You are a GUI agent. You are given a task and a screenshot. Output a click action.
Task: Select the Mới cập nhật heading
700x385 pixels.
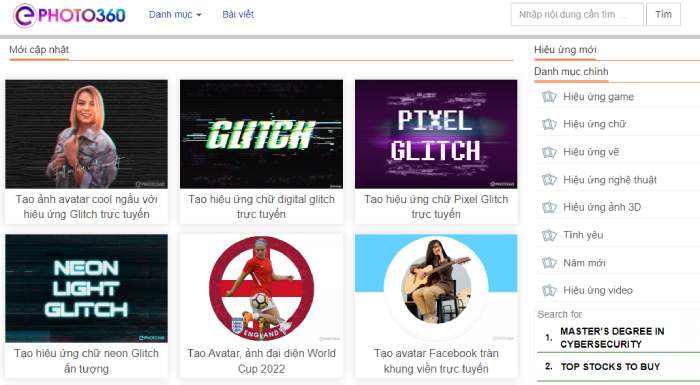coord(39,50)
